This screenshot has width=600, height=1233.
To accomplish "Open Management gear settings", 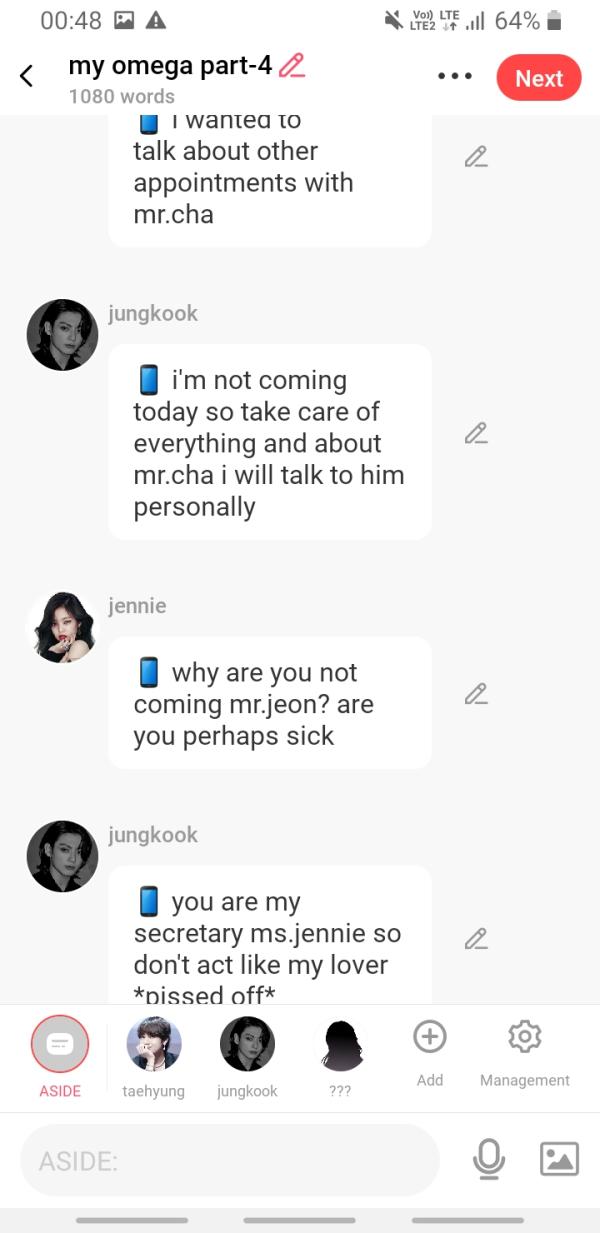I will pos(525,1053).
